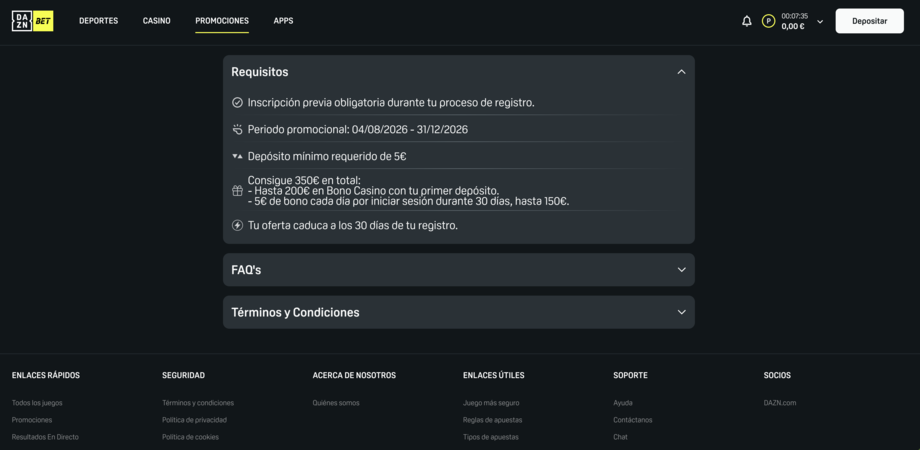This screenshot has height=450, width=920.
Task: Open DAZN.com partner link
Action: pyautogui.click(x=780, y=403)
